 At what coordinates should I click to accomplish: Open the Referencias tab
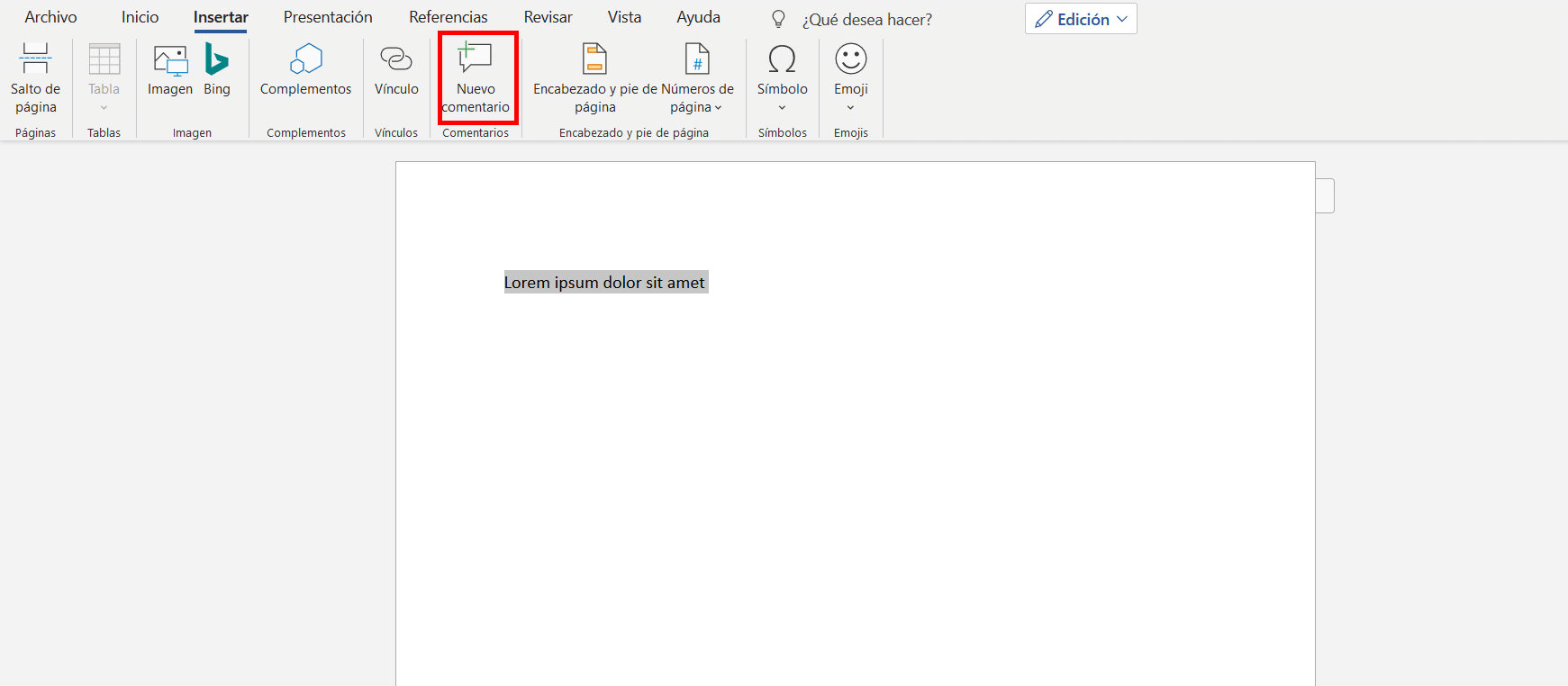[x=449, y=17]
